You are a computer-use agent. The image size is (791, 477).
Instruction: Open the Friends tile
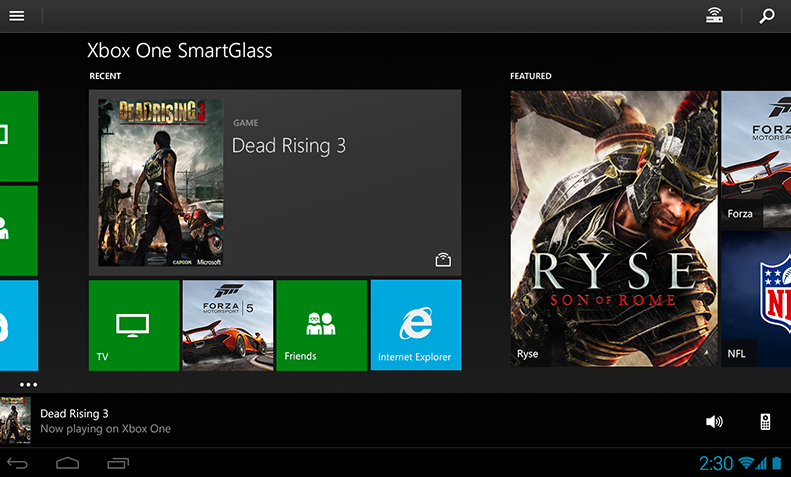click(321, 325)
